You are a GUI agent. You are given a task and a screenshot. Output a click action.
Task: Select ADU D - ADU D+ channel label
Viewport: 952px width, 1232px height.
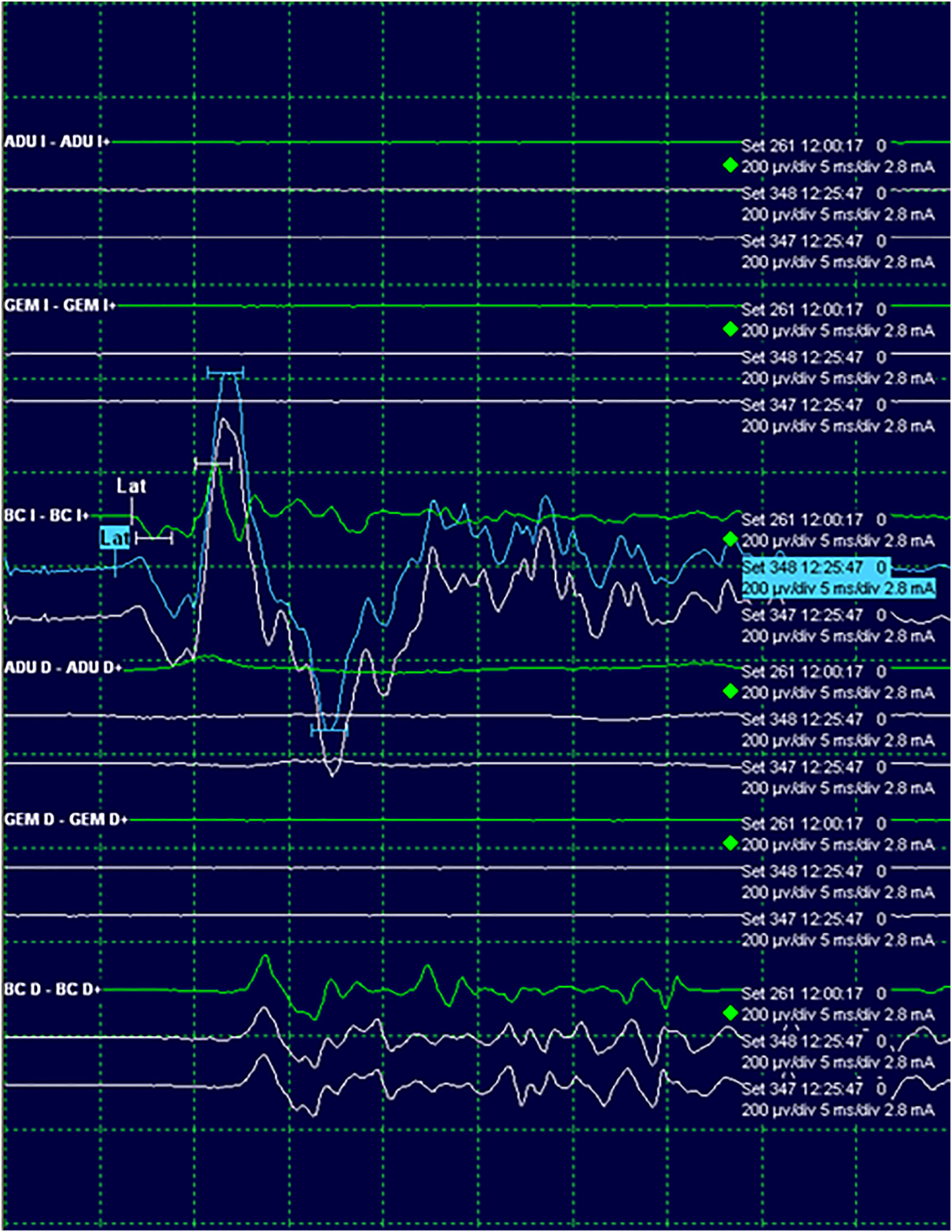[63, 668]
